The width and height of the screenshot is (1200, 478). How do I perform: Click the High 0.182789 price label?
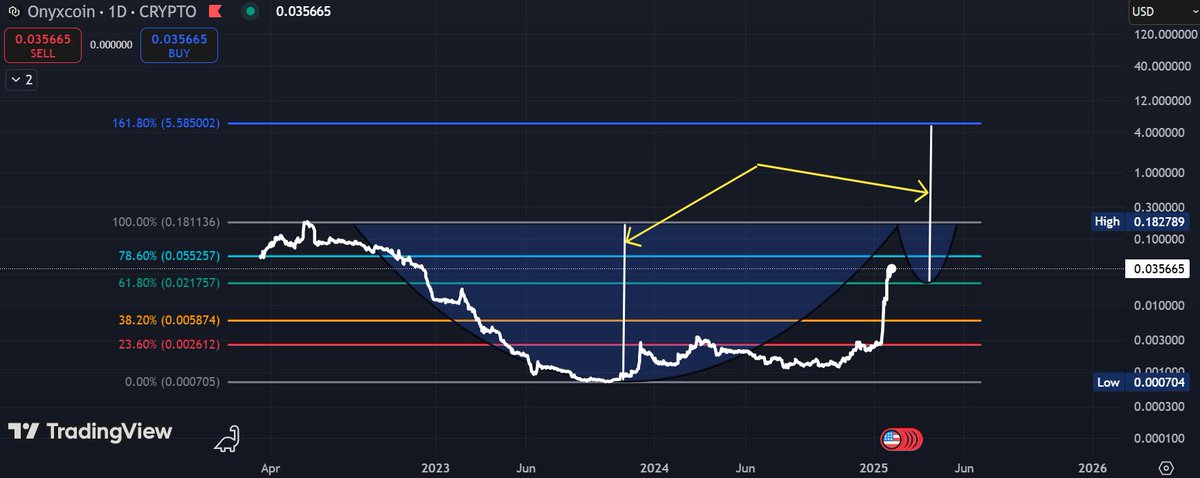[x=1142, y=222]
